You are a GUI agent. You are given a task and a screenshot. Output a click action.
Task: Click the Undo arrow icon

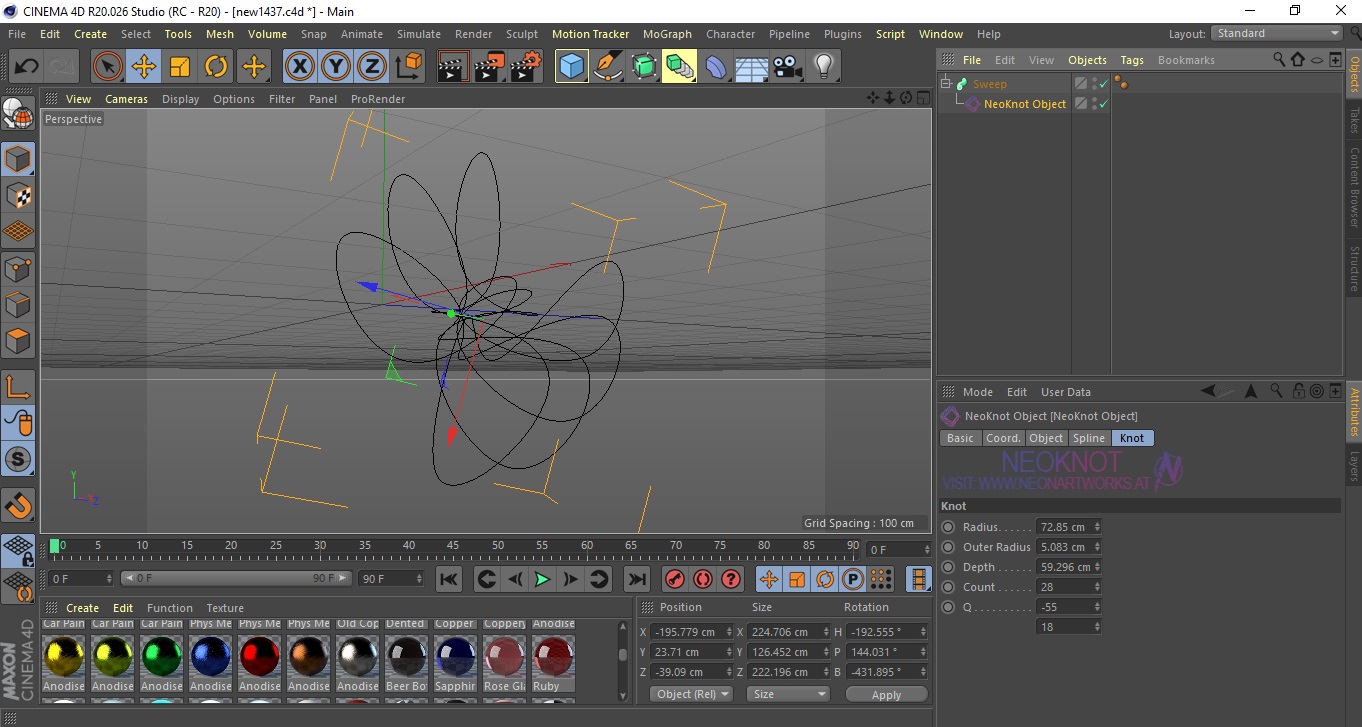(x=27, y=67)
